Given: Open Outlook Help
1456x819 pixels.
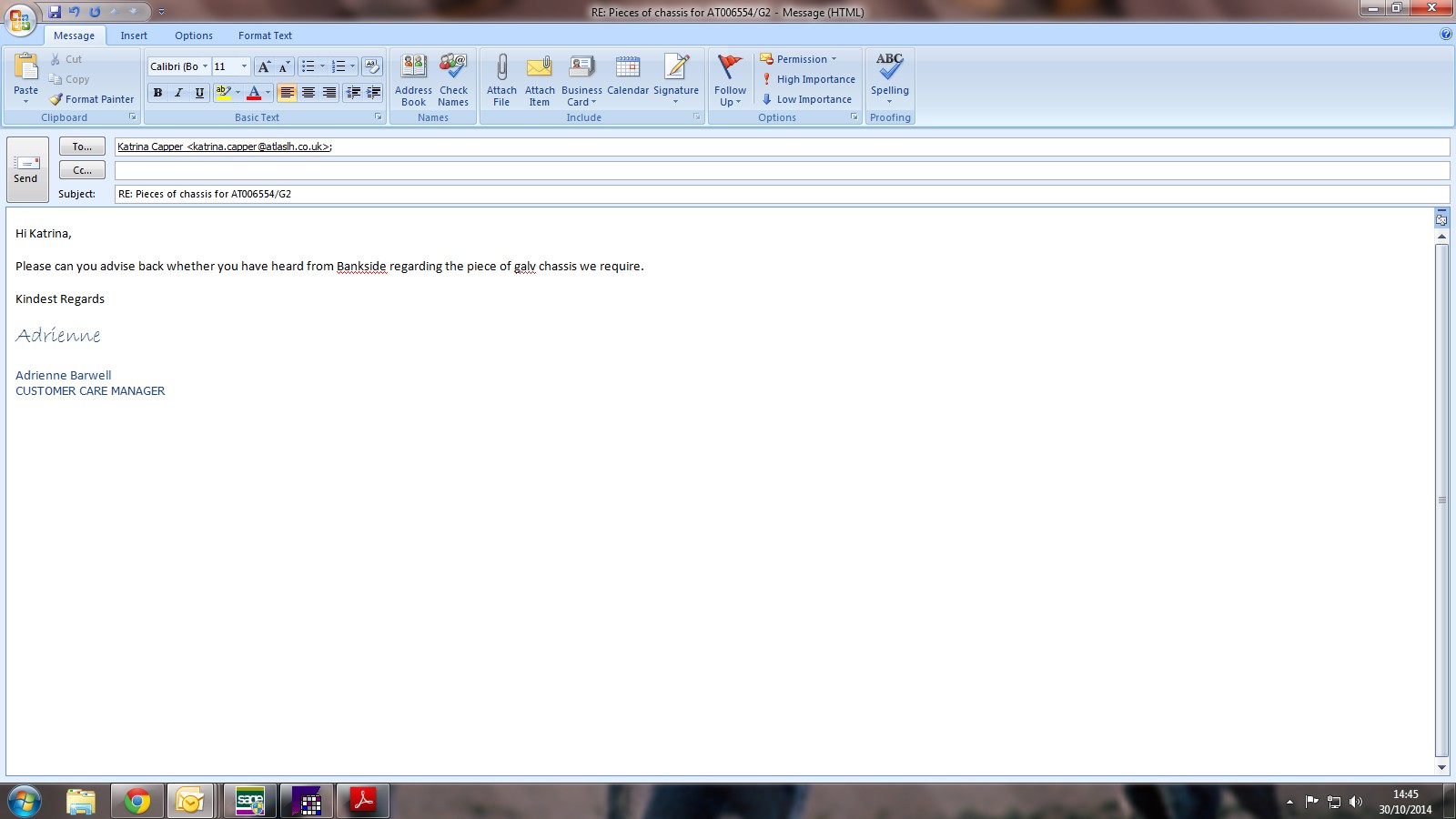Looking at the screenshot, I should (1445, 35).
